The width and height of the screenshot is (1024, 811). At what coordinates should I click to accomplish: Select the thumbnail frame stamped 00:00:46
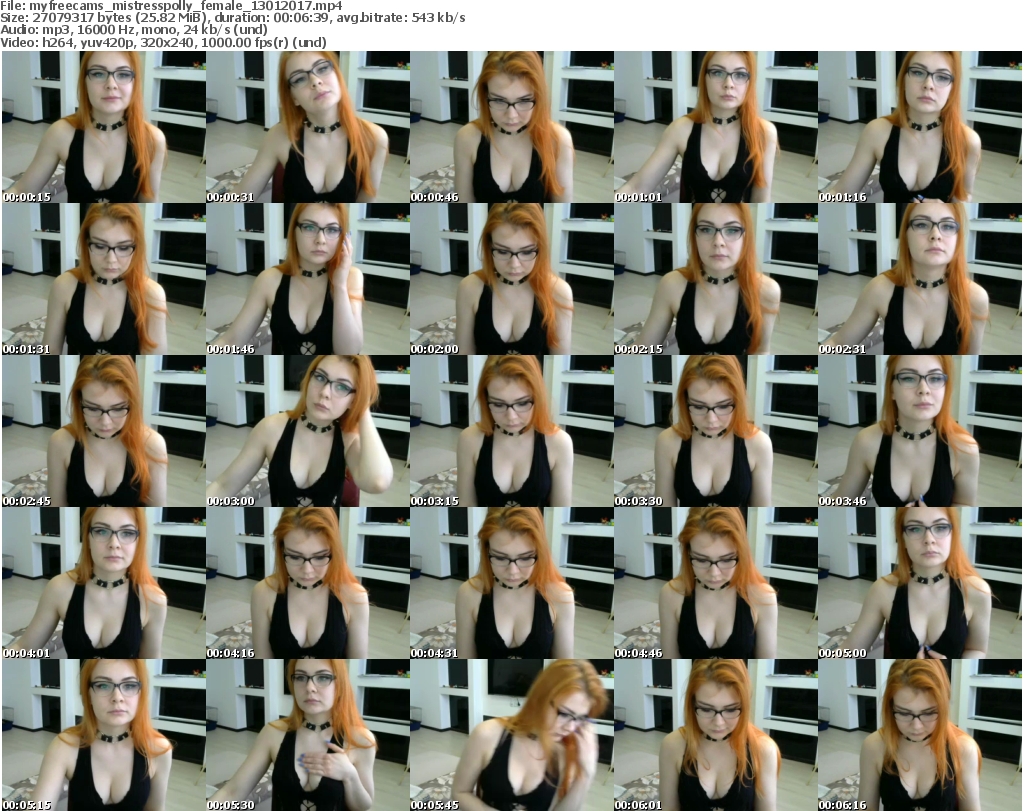coord(511,127)
